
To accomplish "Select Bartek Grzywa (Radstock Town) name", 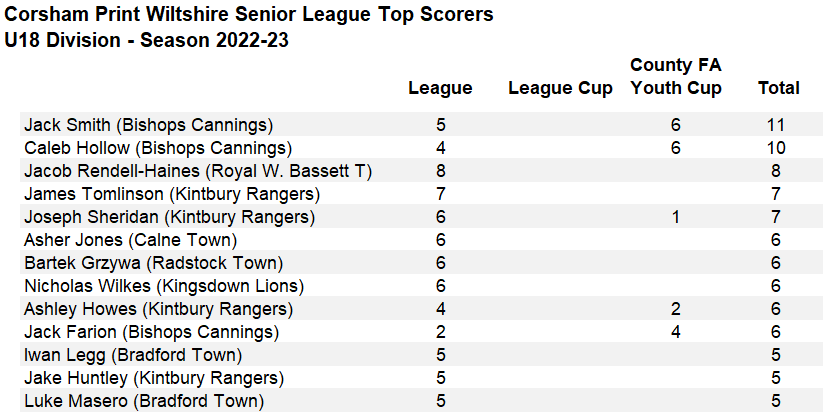I will (153, 263).
